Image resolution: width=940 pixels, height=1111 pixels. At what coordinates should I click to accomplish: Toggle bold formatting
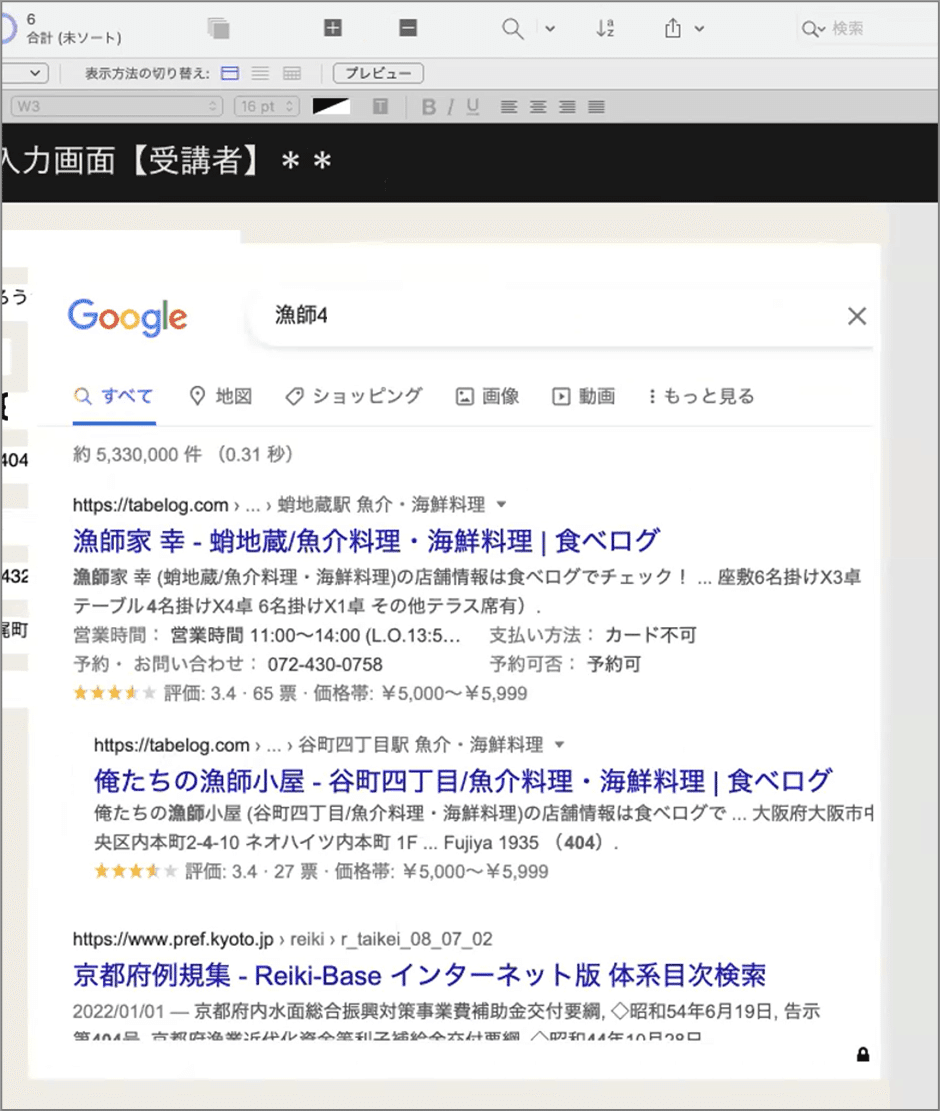(x=429, y=107)
